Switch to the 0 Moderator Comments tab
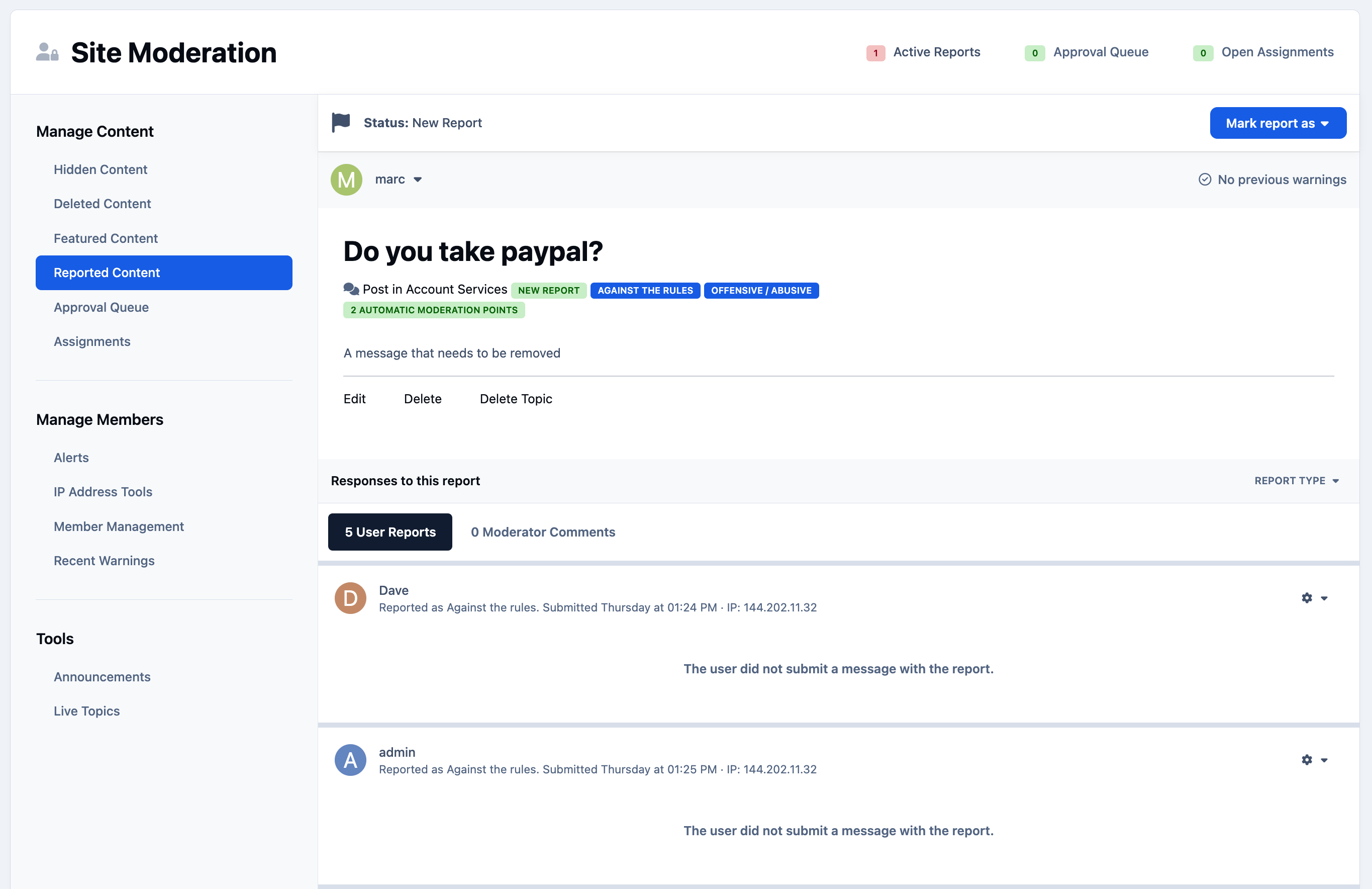This screenshot has width=1372, height=889. 543,532
